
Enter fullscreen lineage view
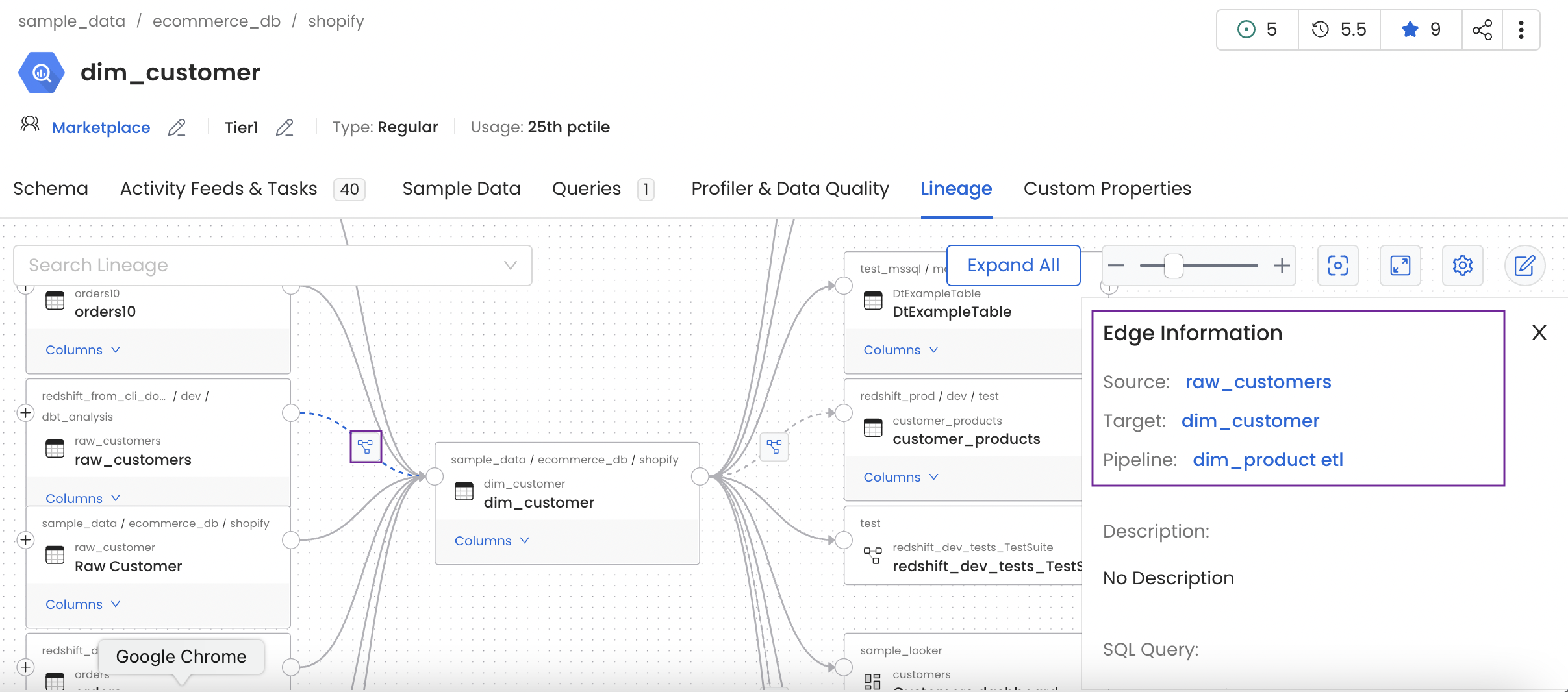tap(1400, 266)
